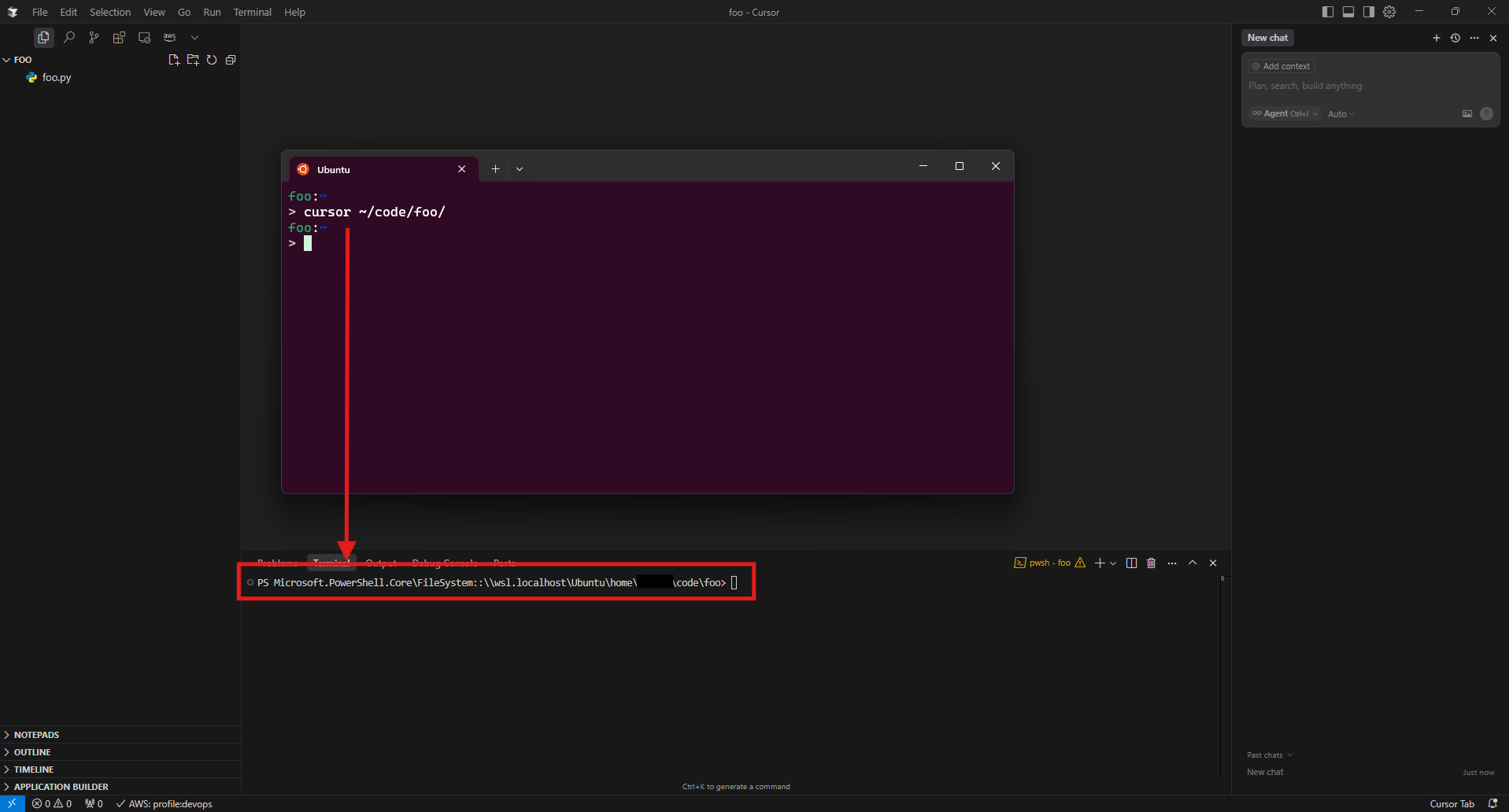Toggle the AI pane layout icon
This screenshot has height=812, width=1509.
[x=1369, y=12]
